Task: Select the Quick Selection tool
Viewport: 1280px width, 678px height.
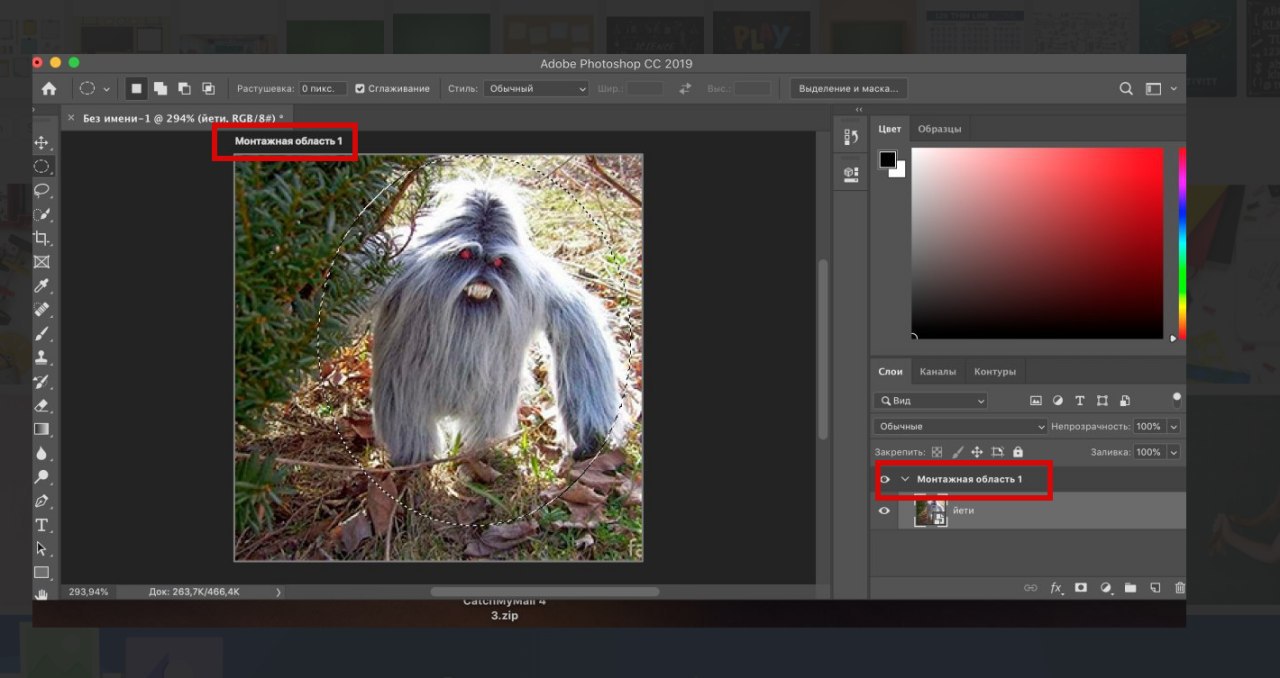Action: (41, 214)
